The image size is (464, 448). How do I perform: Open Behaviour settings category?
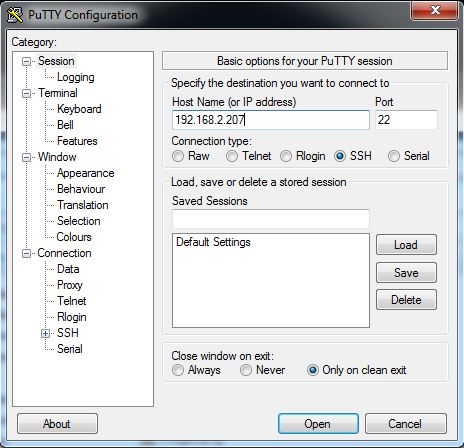point(81,189)
